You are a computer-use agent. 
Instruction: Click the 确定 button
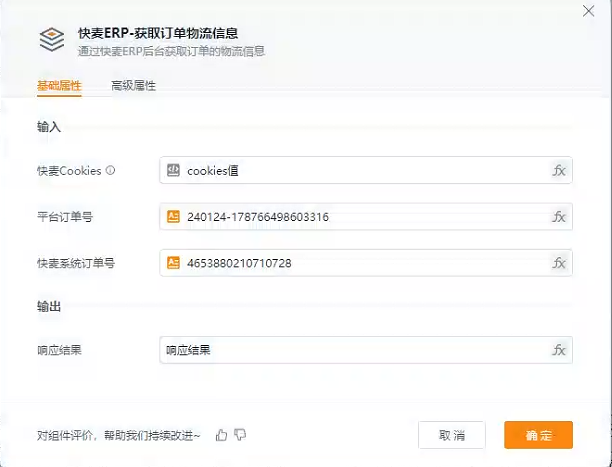(x=538, y=435)
